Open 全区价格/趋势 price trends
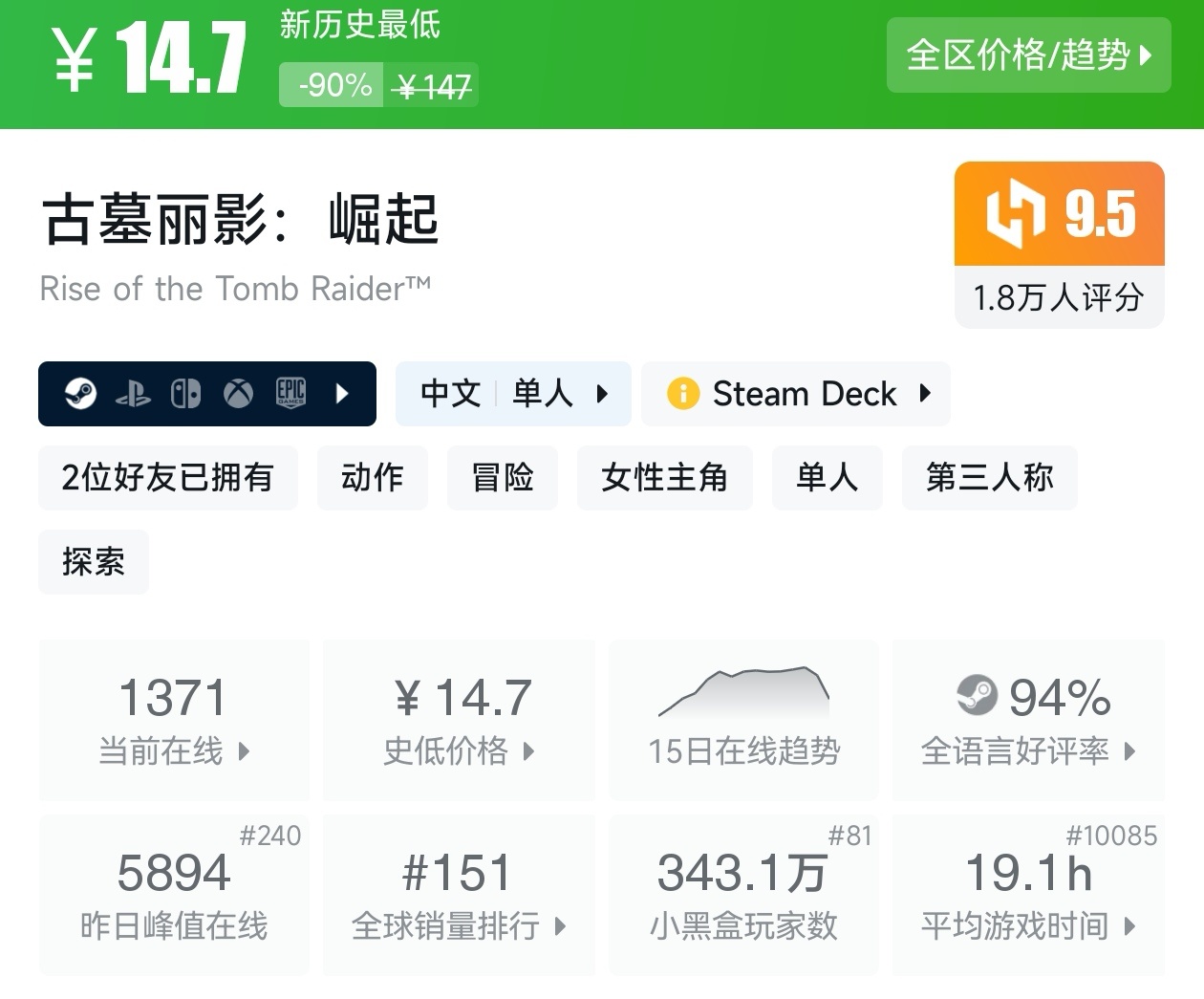The height and width of the screenshot is (999, 1204). 1028,55
